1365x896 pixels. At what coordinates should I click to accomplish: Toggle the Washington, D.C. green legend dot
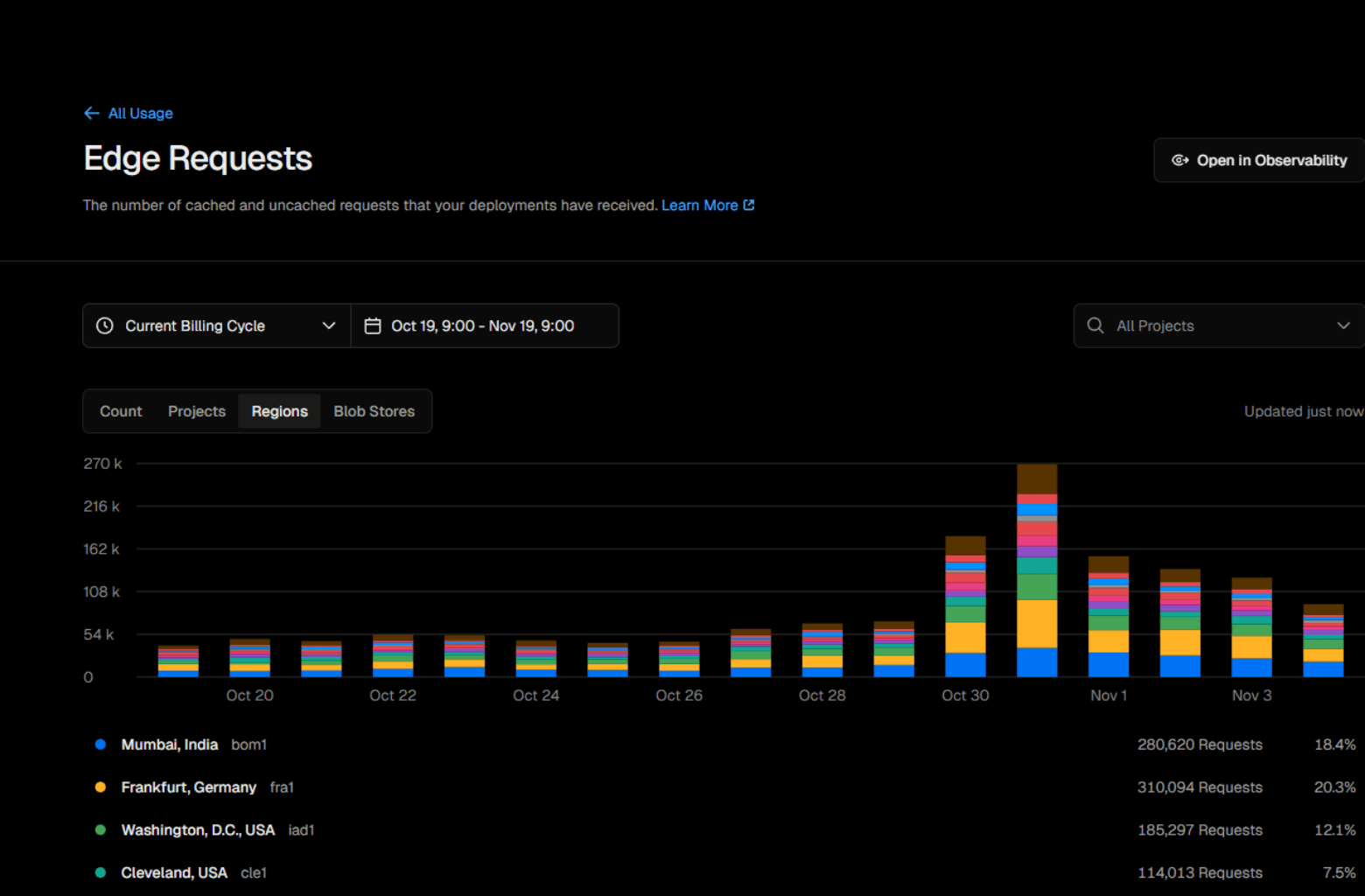tap(101, 829)
